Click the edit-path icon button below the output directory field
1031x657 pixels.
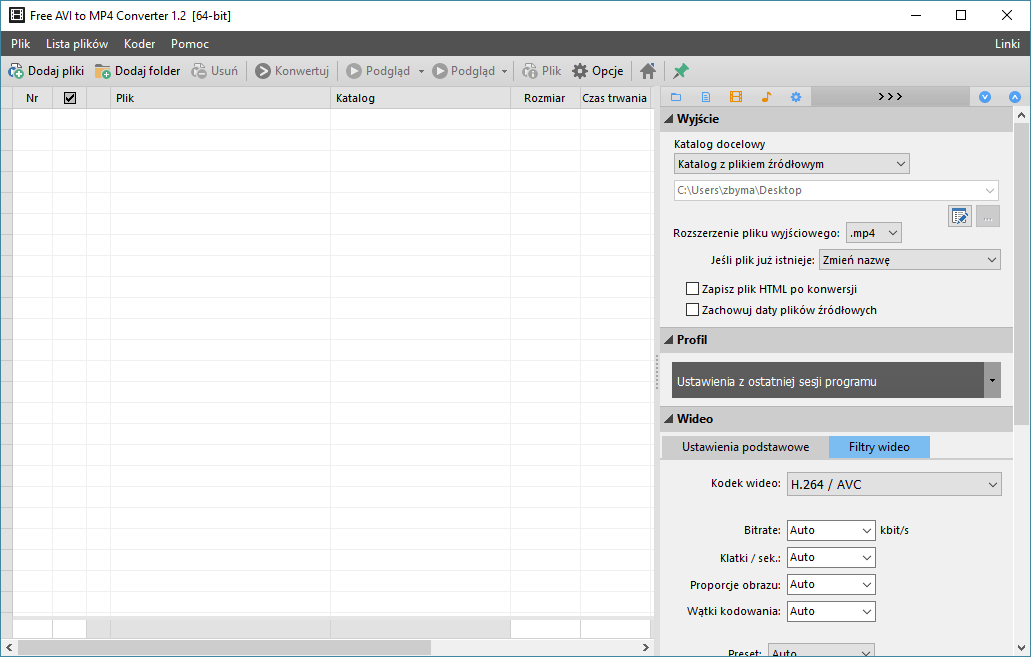[960, 216]
